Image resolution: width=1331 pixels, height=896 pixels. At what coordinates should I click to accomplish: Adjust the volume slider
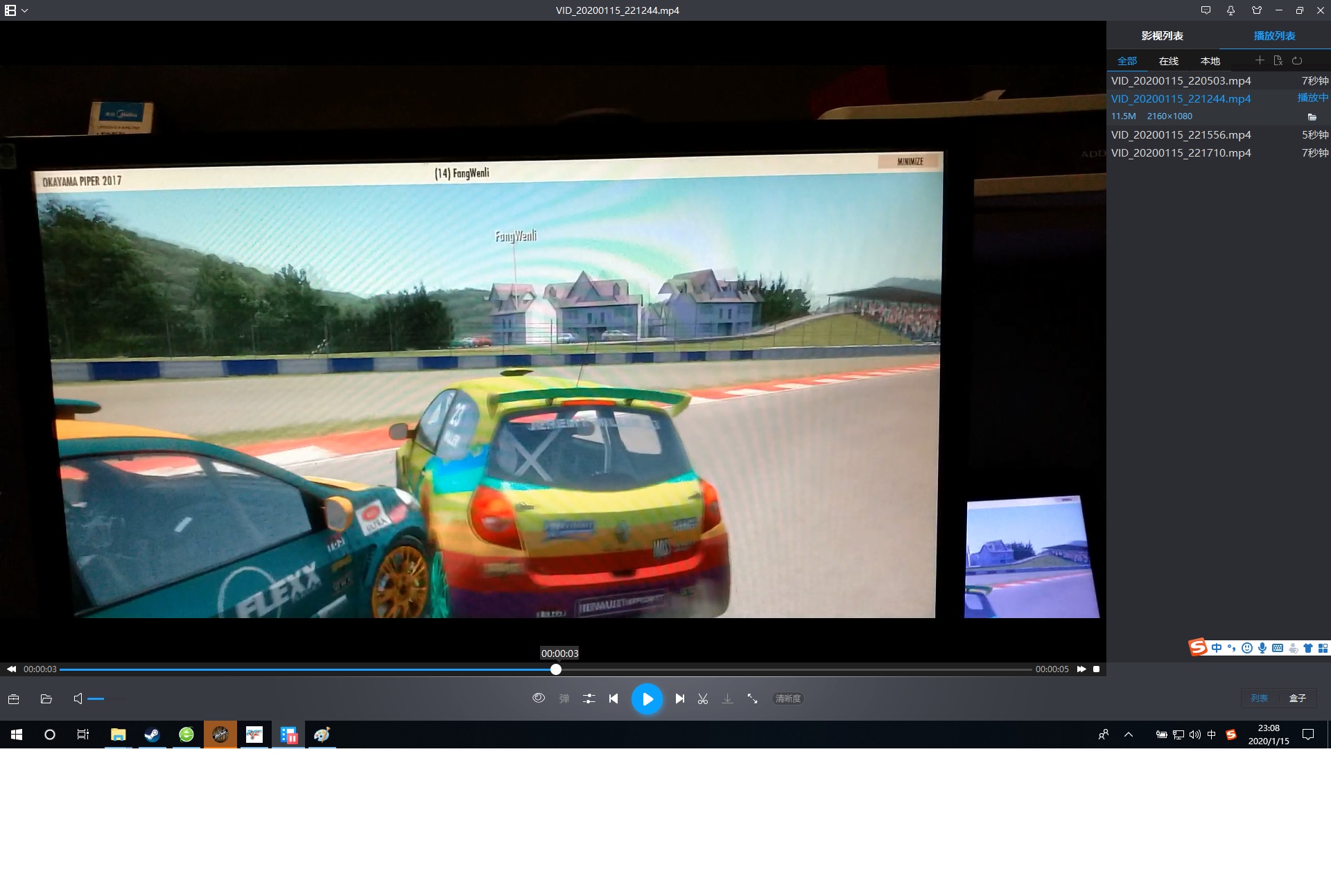click(x=107, y=699)
